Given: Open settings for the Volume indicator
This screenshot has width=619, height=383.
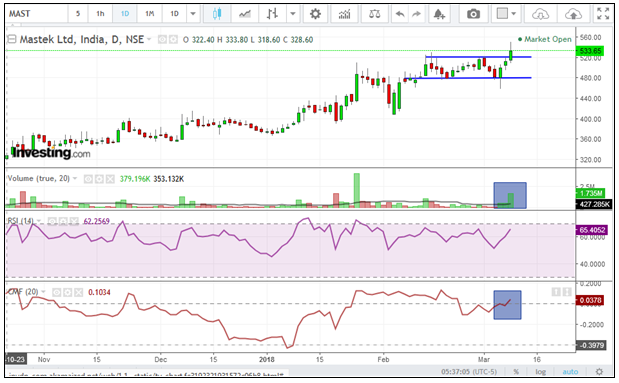Looking at the screenshot, I should pos(99,179).
